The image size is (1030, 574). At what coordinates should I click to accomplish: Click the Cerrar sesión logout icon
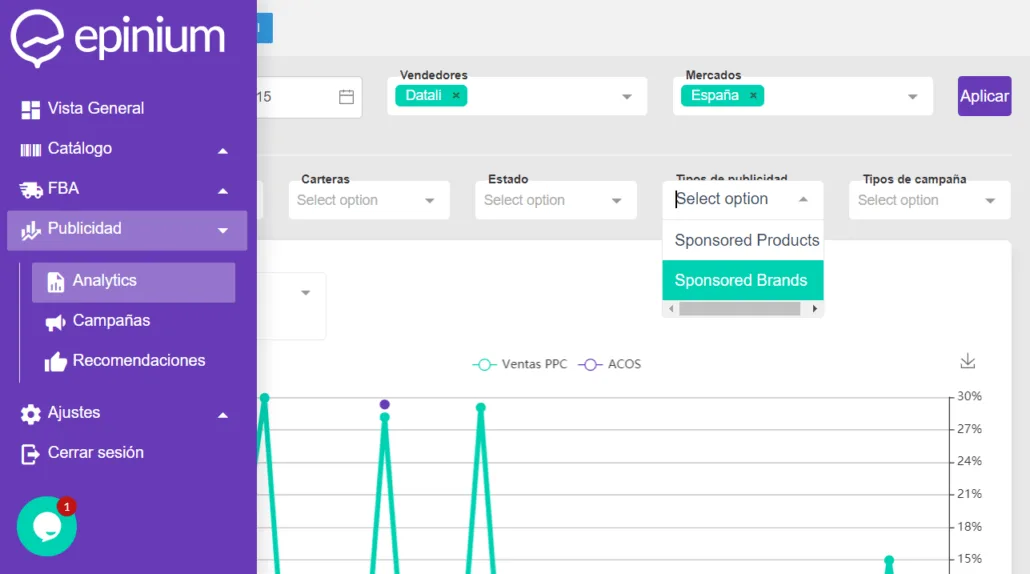coord(30,454)
